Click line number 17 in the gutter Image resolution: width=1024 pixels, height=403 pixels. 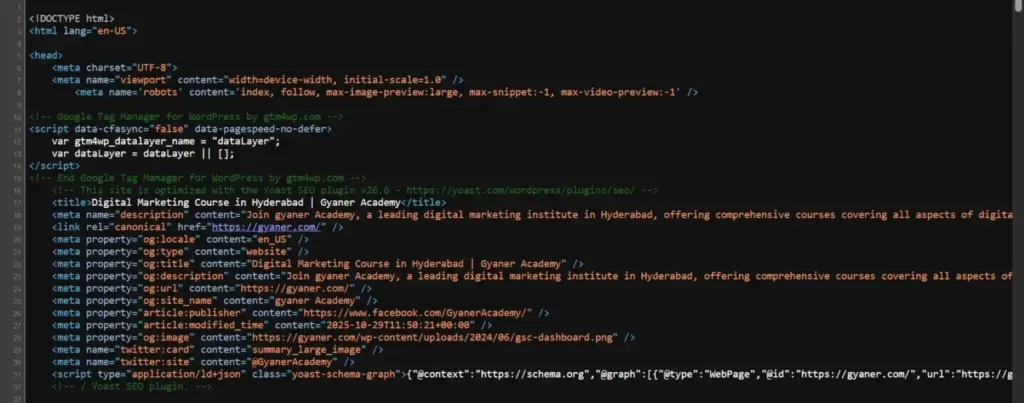tap(19, 203)
